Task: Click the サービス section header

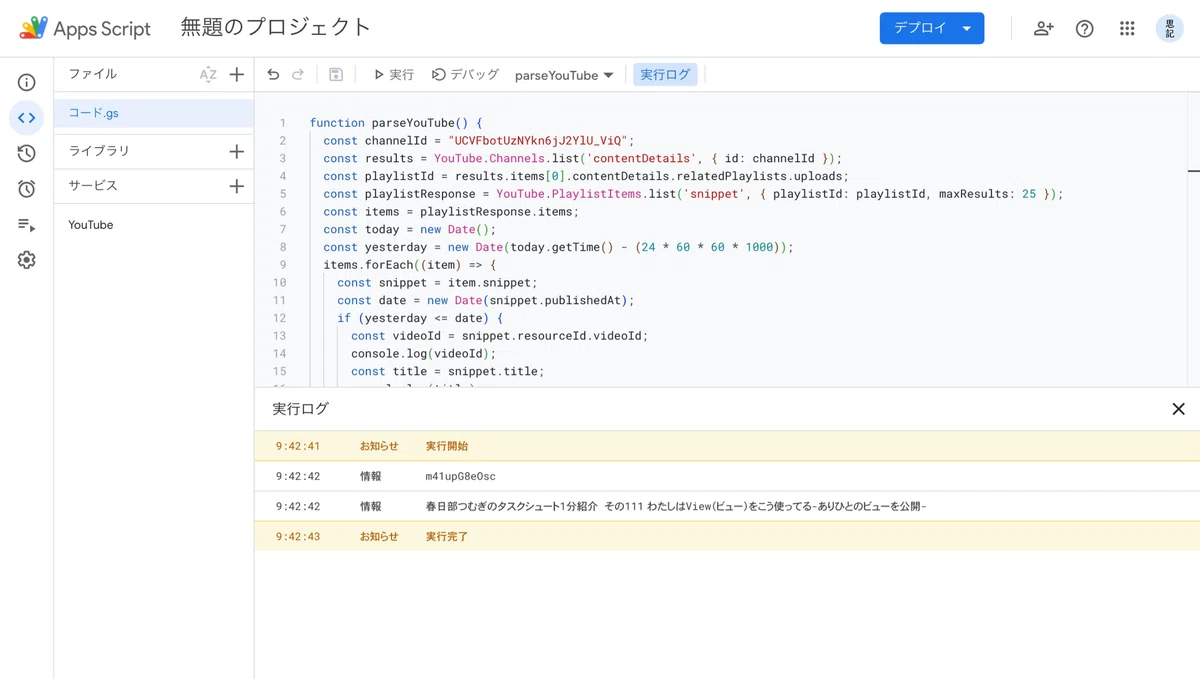Action: point(93,186)
